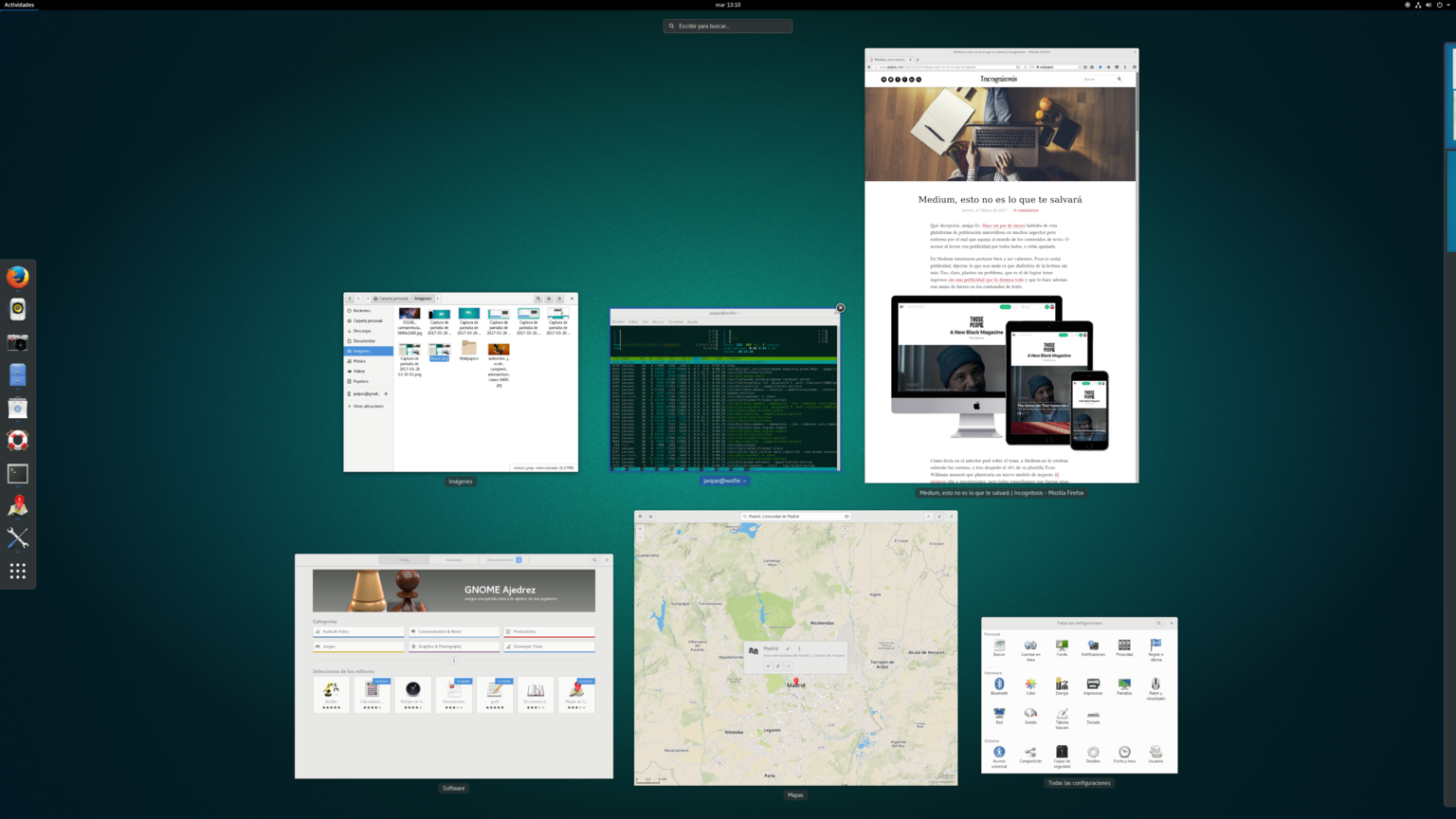Open the wrench and screwdriver settings icon
The height and width of the screenshot is (819, 1456).
(17, 538)
